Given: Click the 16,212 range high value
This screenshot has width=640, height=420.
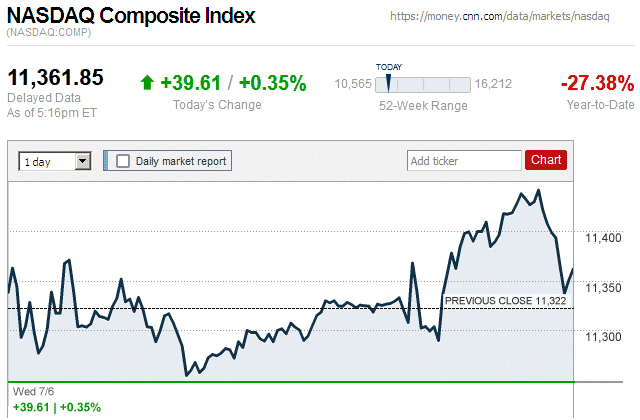Looking at the screenshot, I should tap(493, 84).
